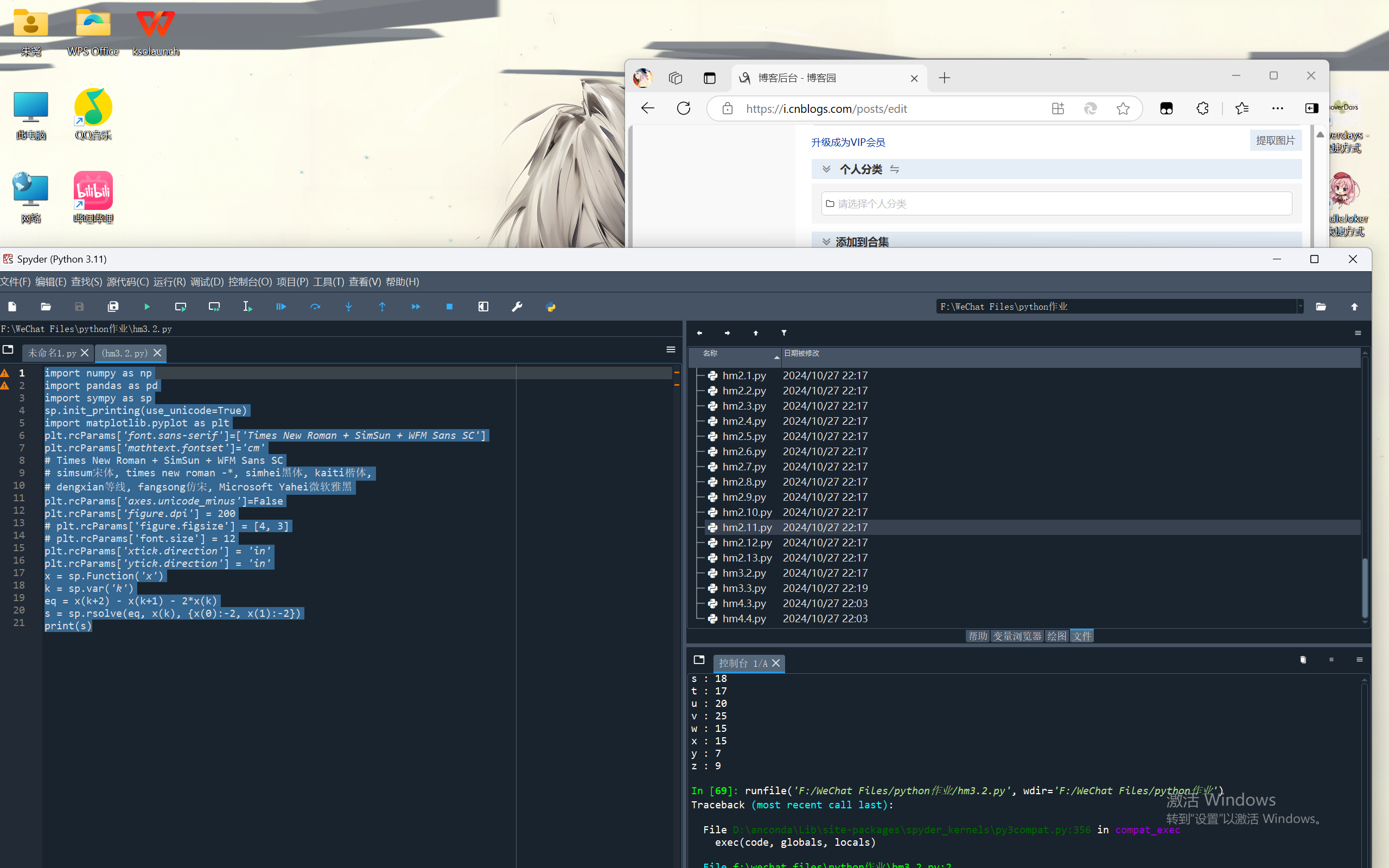Screen dimensions: 1389x868
Task: Click the file filter funnel icon
Action: tap(784, 333)
